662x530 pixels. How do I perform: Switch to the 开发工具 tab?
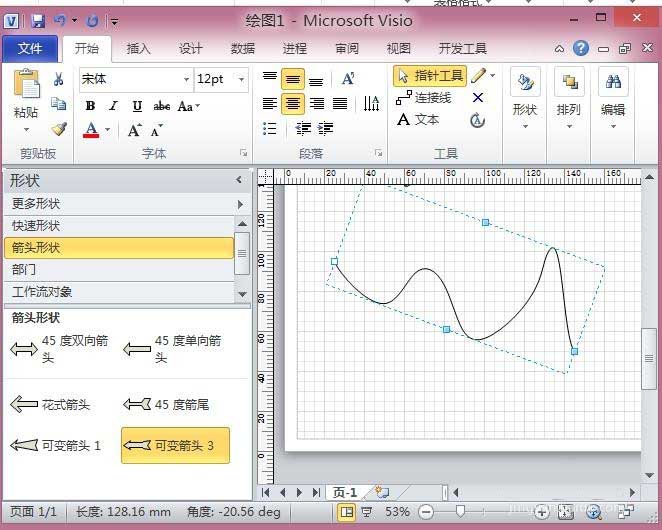pos(463,49)
